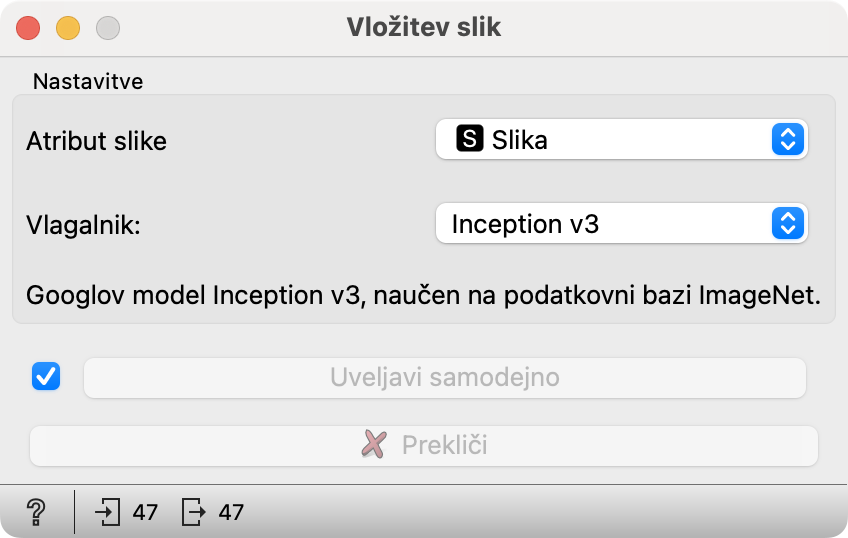Close the Vložitev slik window
Screen dimensions: 848x538
28,28
